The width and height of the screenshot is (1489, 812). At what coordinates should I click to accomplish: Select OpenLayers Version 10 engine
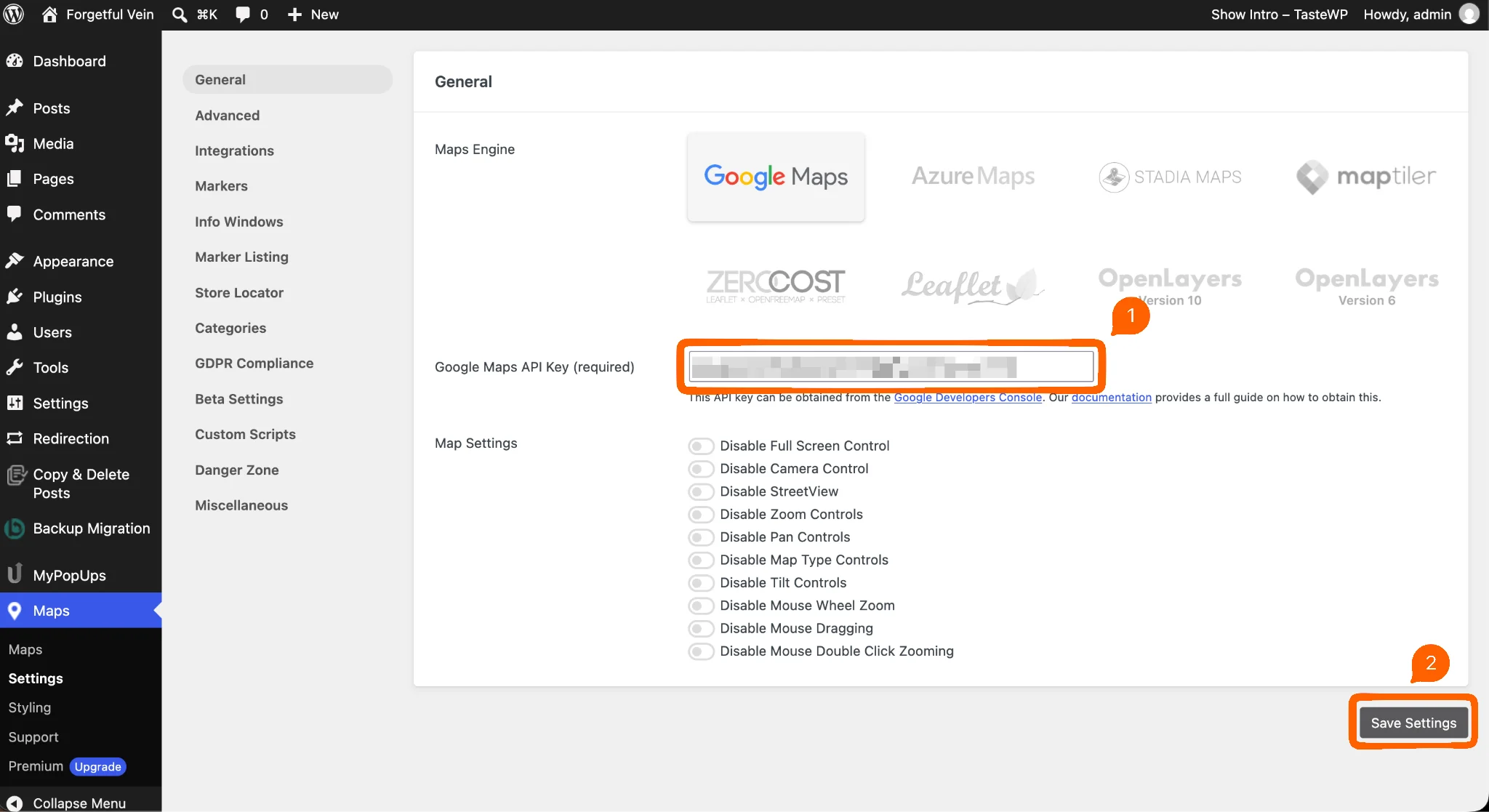[1170, 286]
